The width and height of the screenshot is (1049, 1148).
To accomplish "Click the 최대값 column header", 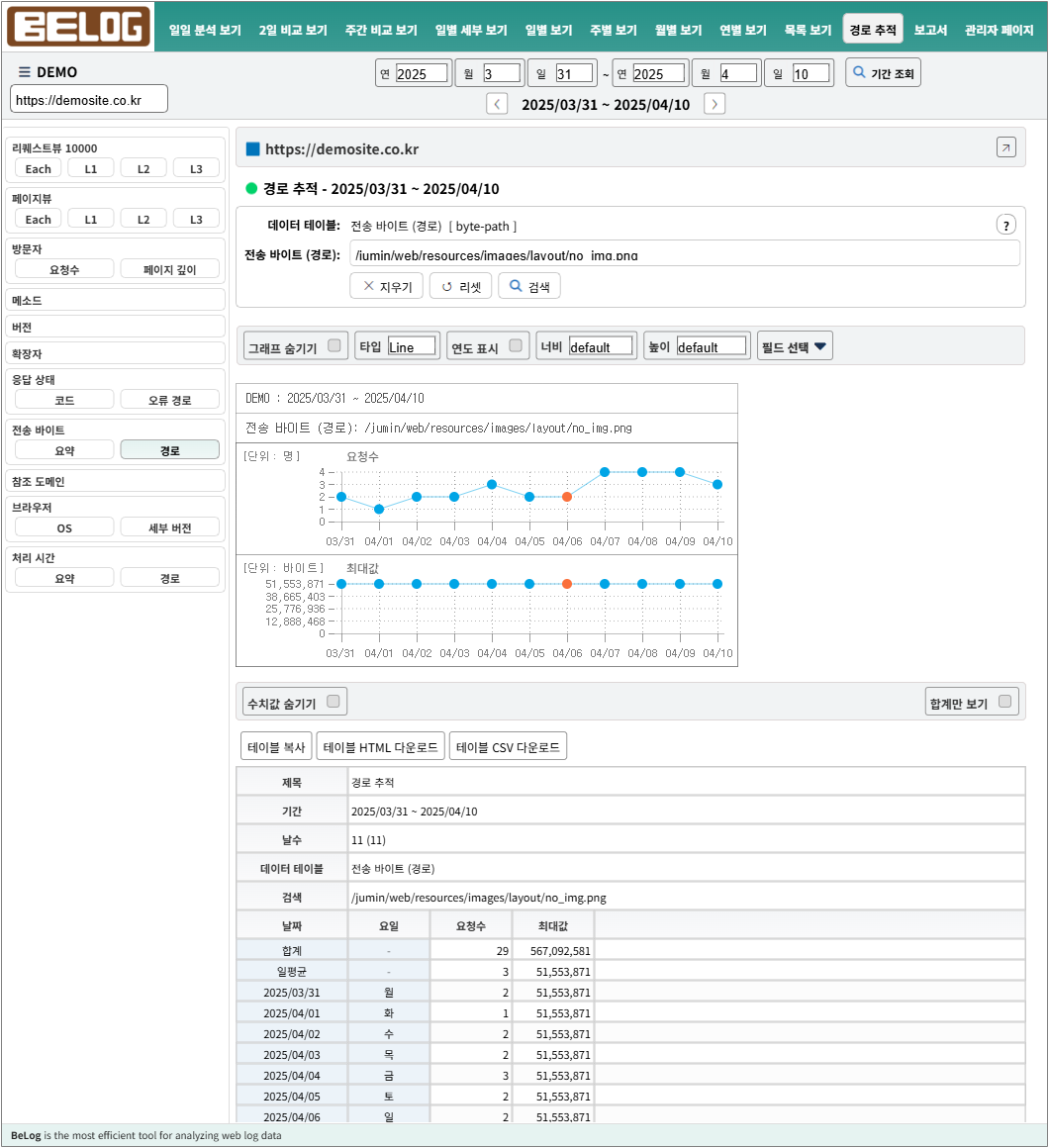I will pyautogui.click(x=552, y=925).
